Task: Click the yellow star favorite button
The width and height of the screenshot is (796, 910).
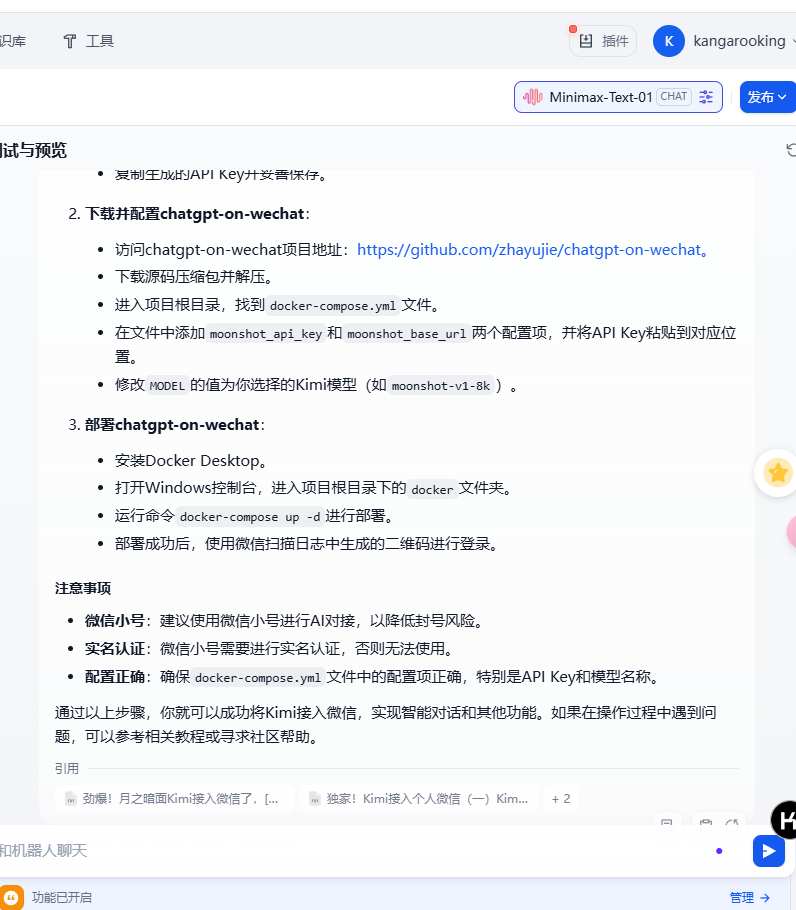Action: (x=777, y=472)
